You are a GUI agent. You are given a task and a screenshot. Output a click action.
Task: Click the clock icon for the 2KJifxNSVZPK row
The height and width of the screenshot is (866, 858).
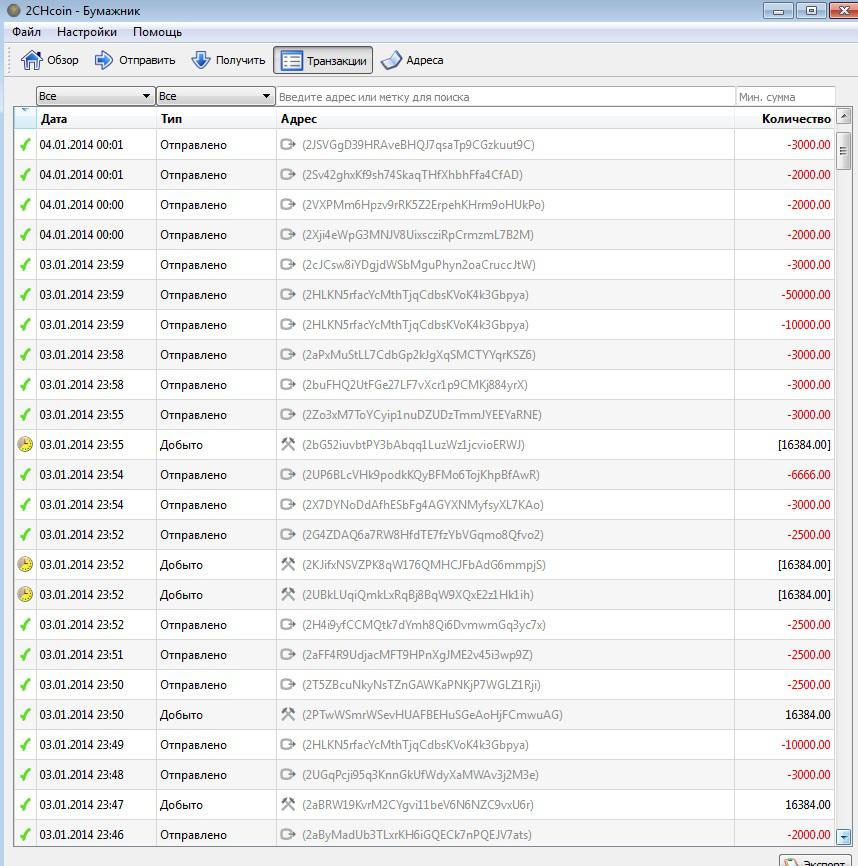(25, 564)
